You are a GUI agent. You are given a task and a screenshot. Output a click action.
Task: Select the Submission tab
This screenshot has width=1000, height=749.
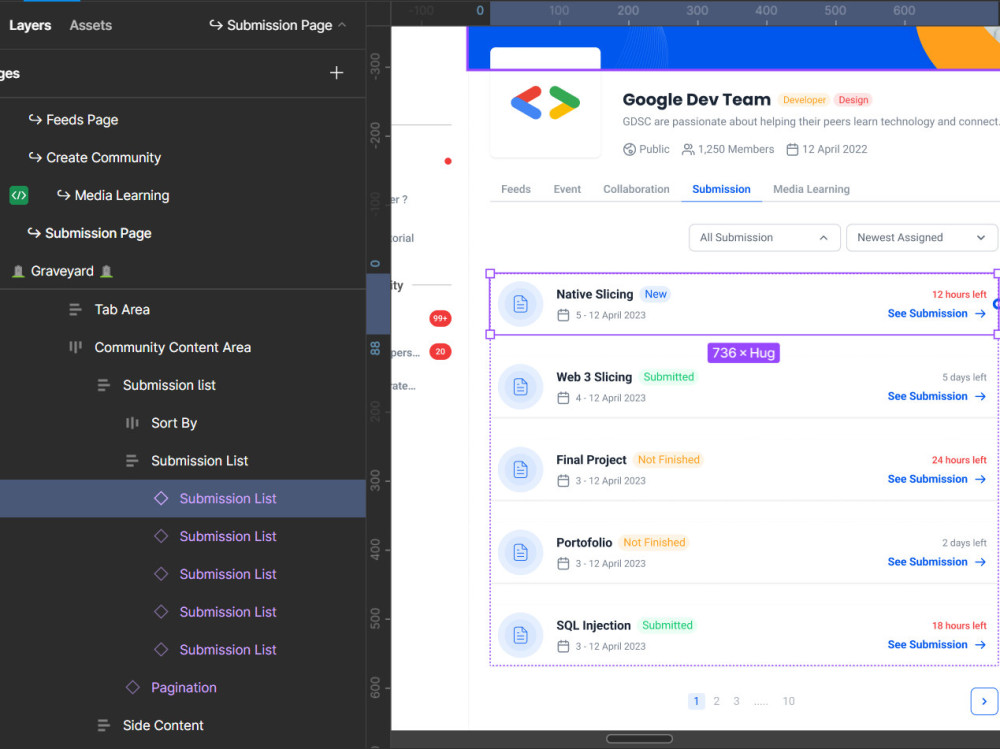click(721, 189)
